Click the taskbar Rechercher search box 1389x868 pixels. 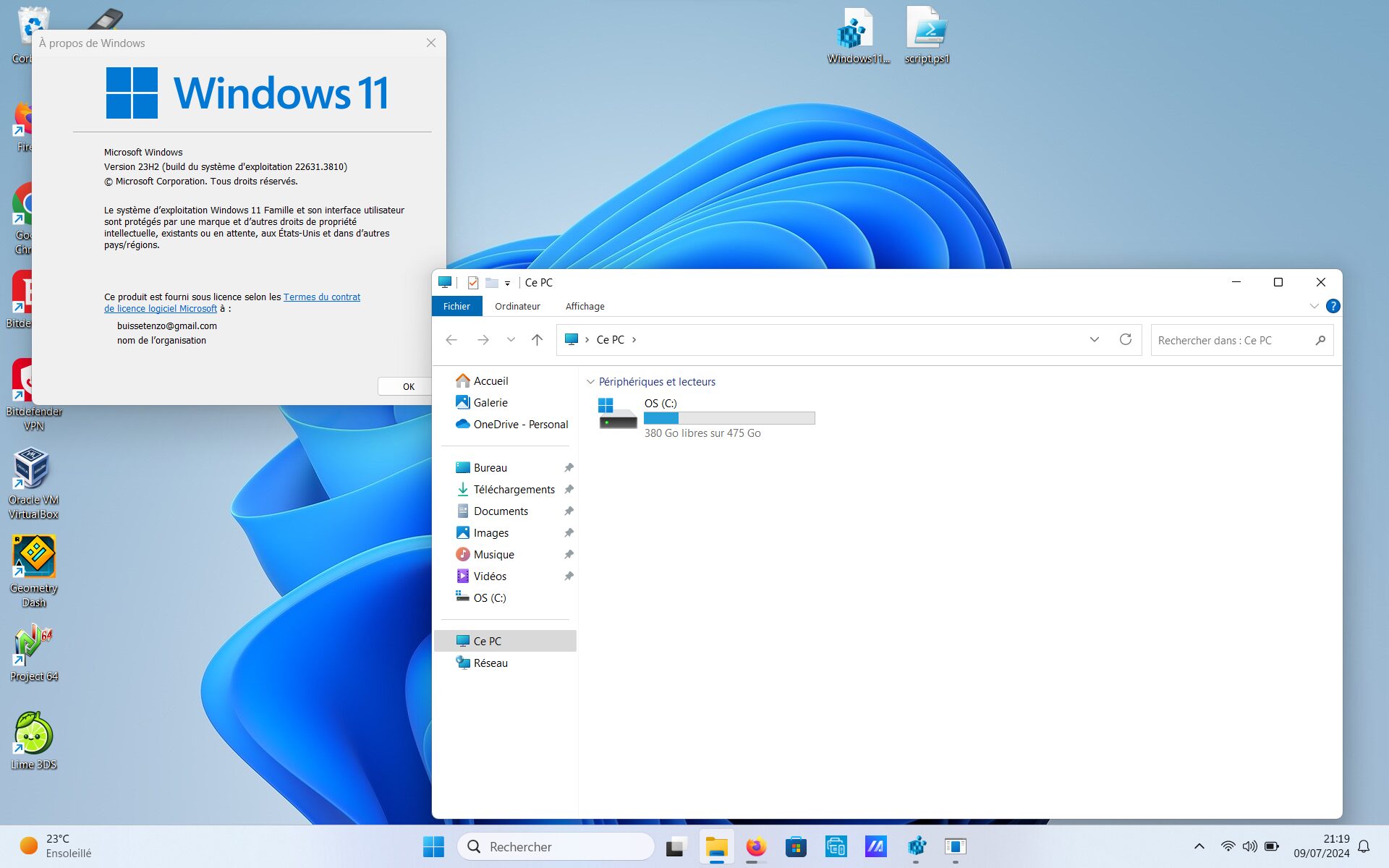(x=556, y=846)
